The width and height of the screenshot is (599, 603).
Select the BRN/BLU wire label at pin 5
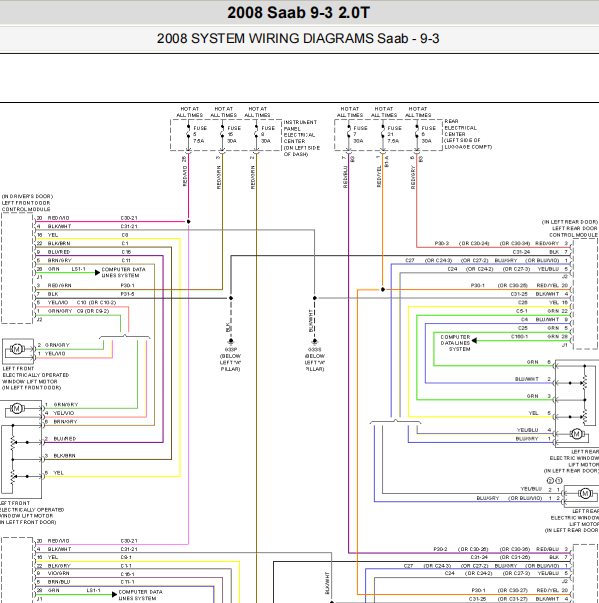click(58, 582)
